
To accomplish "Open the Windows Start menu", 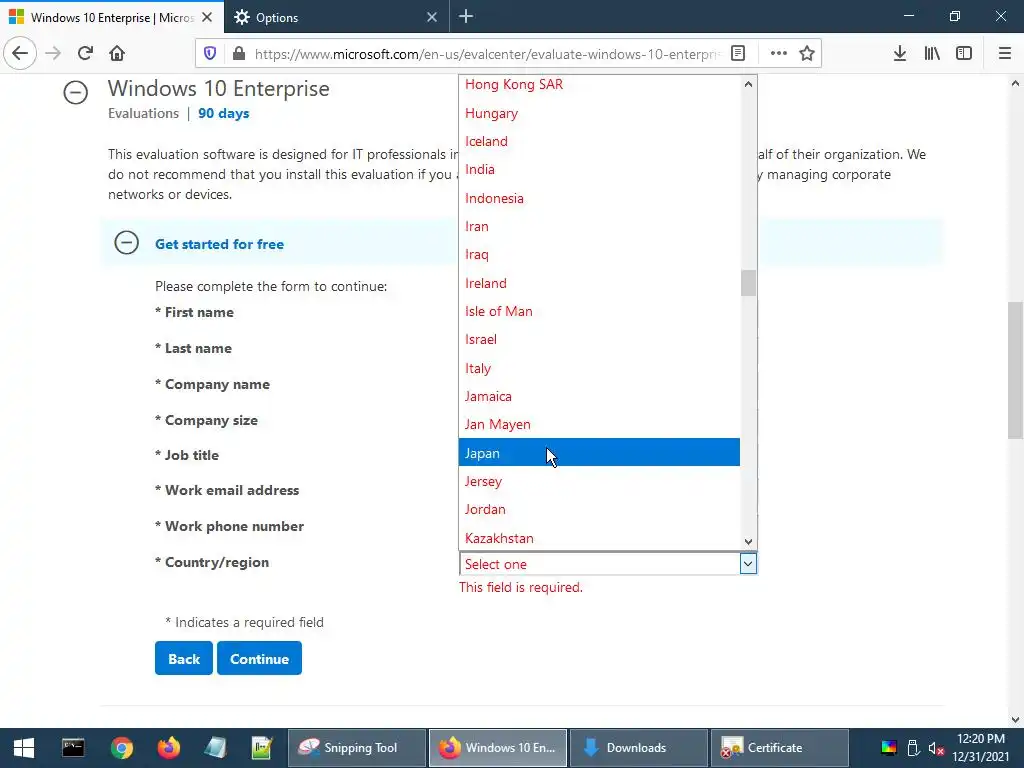I will (24, 748).
